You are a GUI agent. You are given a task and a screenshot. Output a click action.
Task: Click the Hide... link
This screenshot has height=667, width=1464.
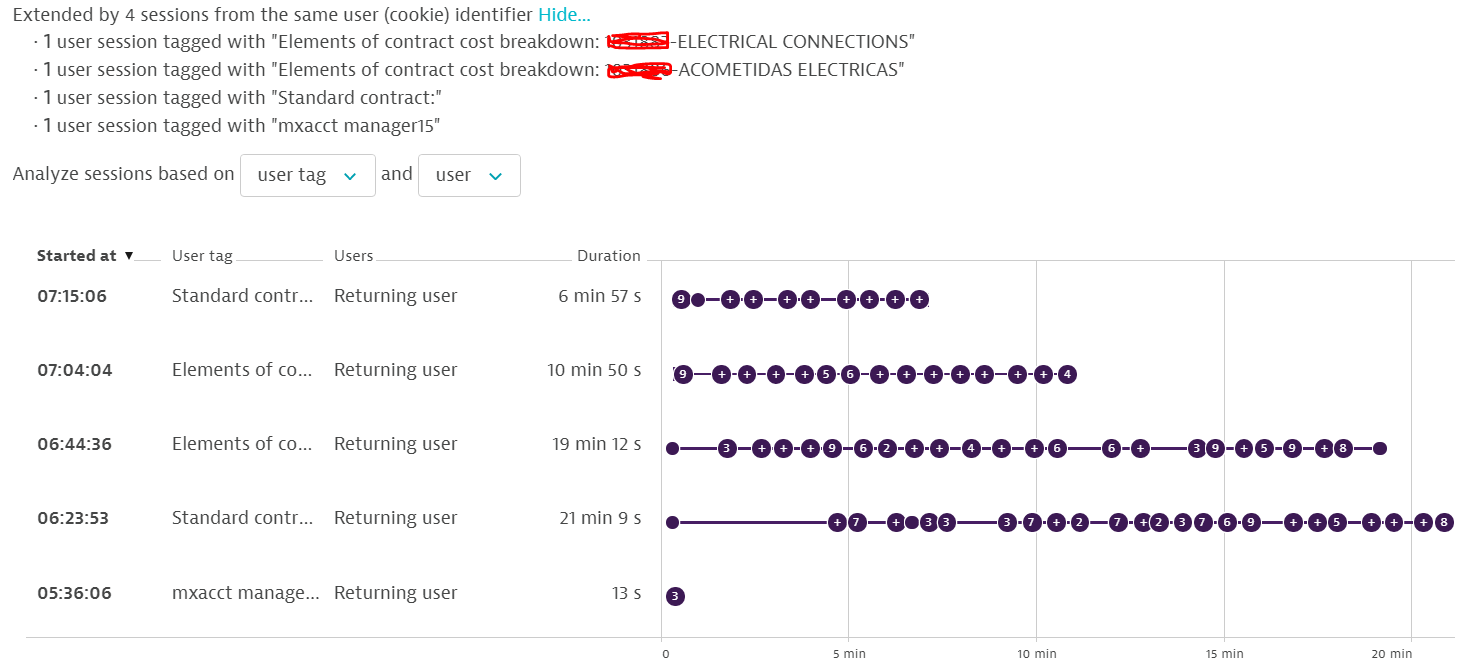(x=564, y=15)
